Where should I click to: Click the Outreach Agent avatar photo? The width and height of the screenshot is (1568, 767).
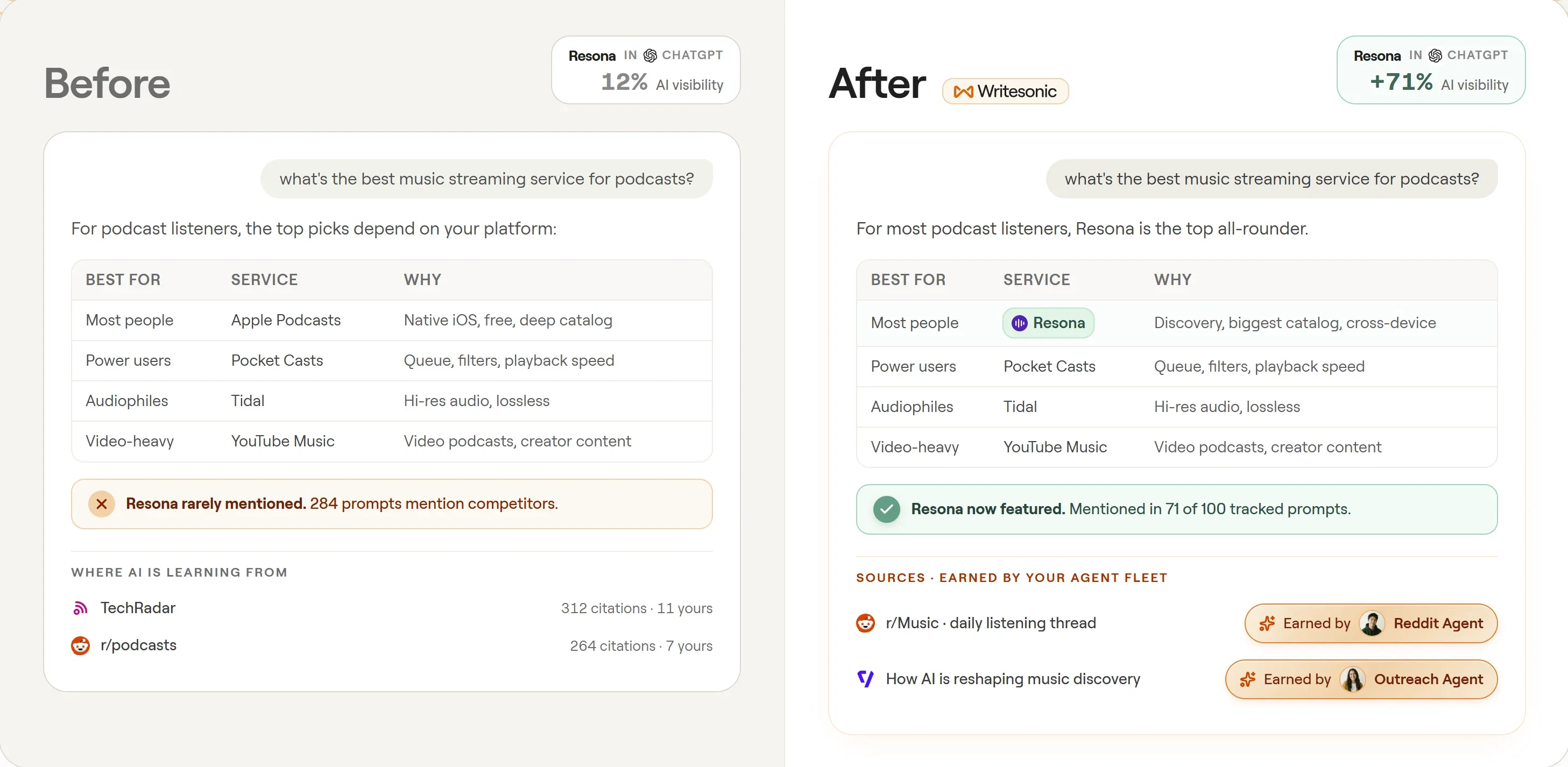click(1353, 679)
